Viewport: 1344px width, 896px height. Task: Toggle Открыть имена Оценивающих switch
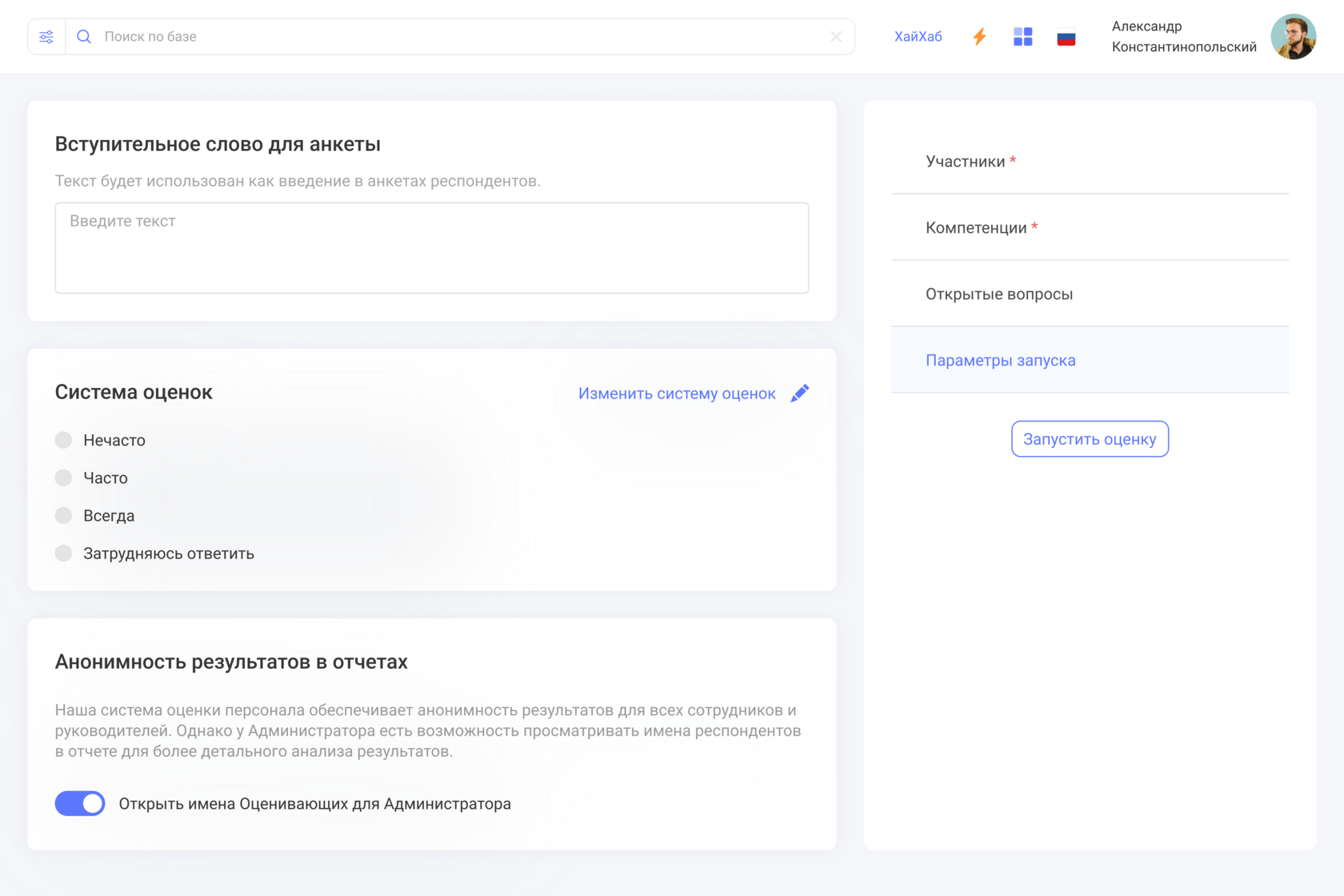(80, 803)
